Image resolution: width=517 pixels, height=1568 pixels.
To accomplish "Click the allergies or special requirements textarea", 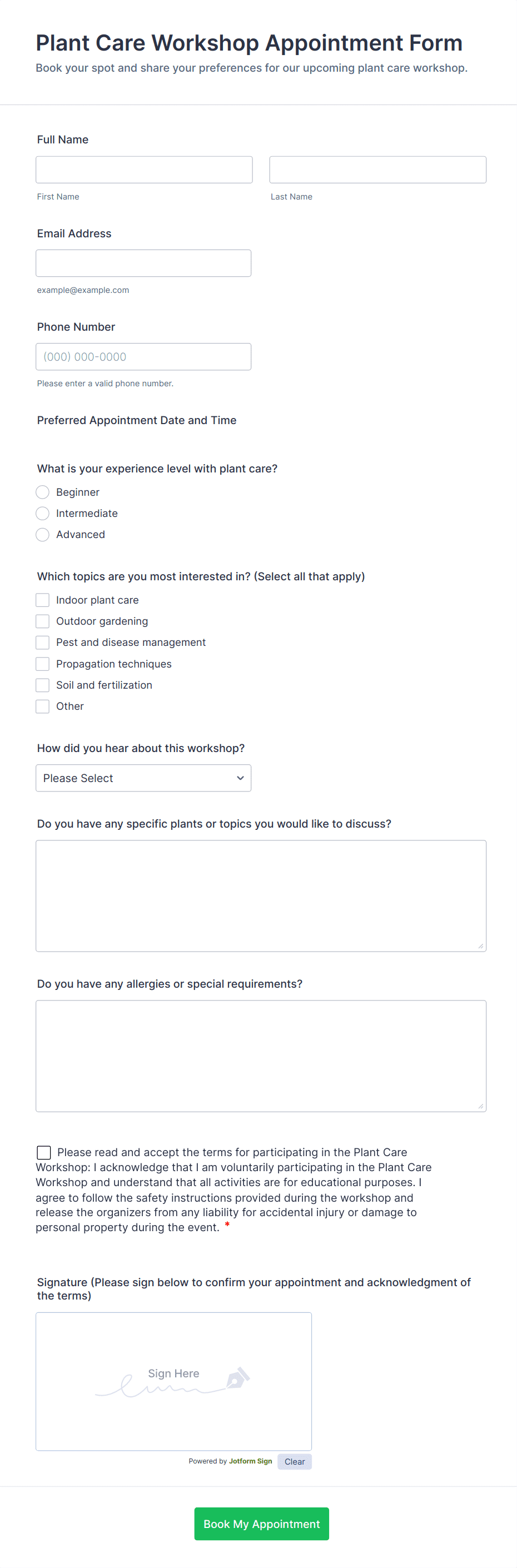I will (x=261, y=1056).
